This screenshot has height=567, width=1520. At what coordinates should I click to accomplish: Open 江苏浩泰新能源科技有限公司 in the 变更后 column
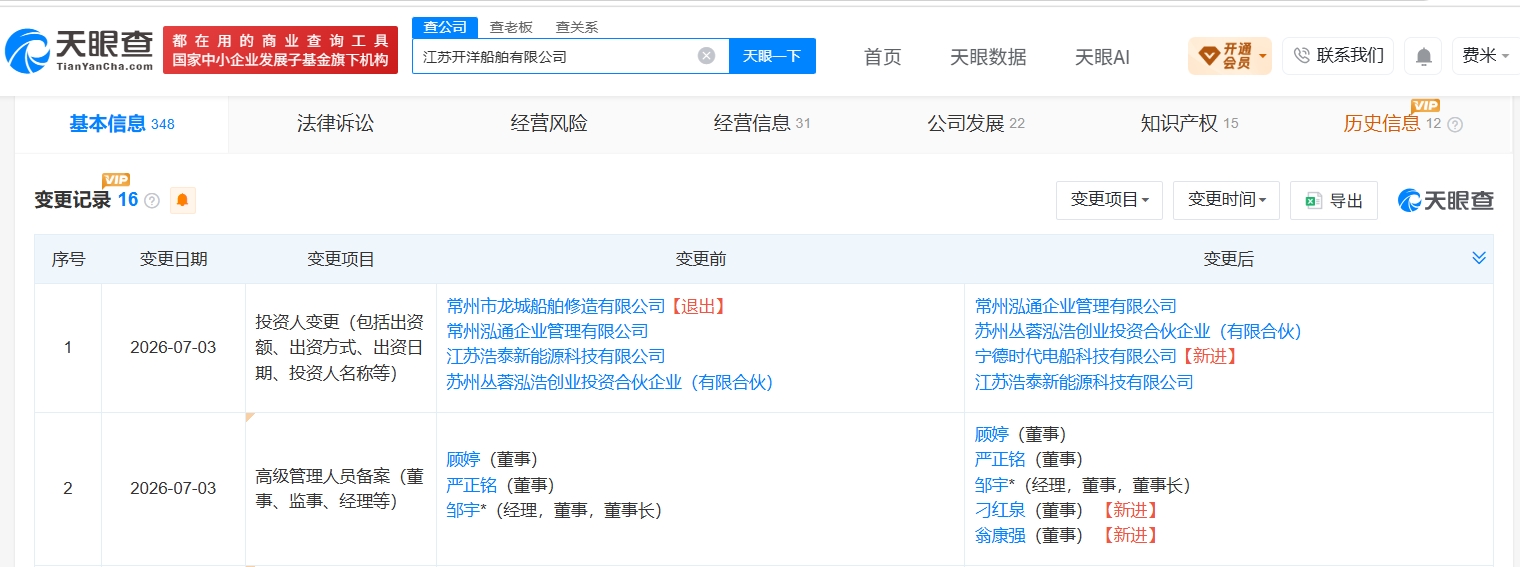(x=1084, y=381)
